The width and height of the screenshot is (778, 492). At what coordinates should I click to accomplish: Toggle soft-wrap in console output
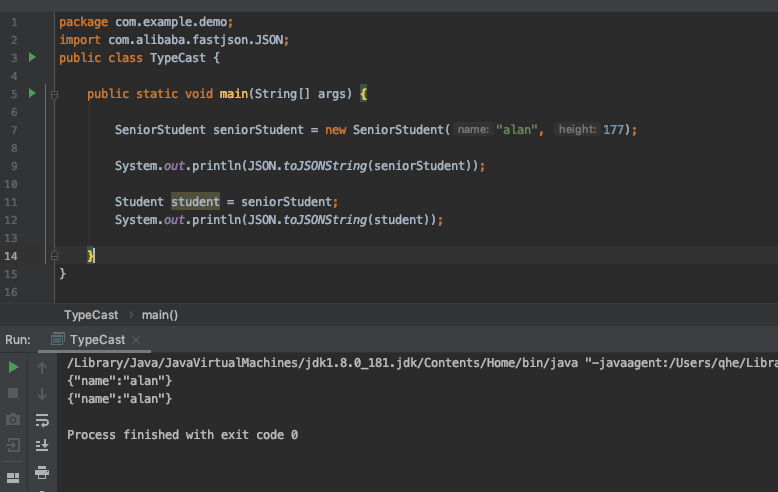(x=42, y=420)
